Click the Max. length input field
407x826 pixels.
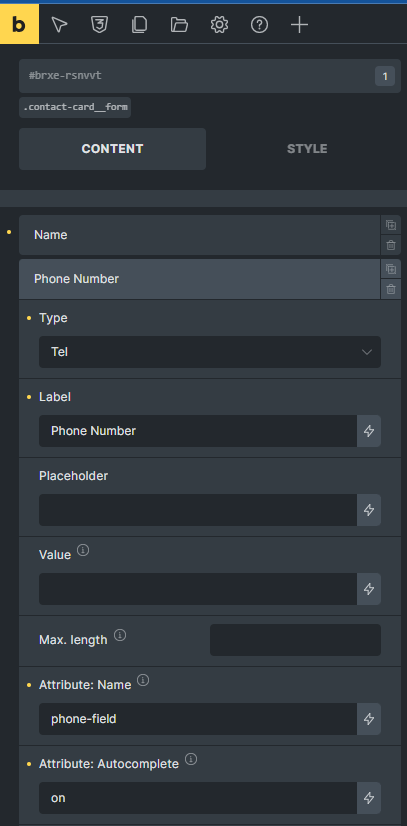tap(295, 640)
